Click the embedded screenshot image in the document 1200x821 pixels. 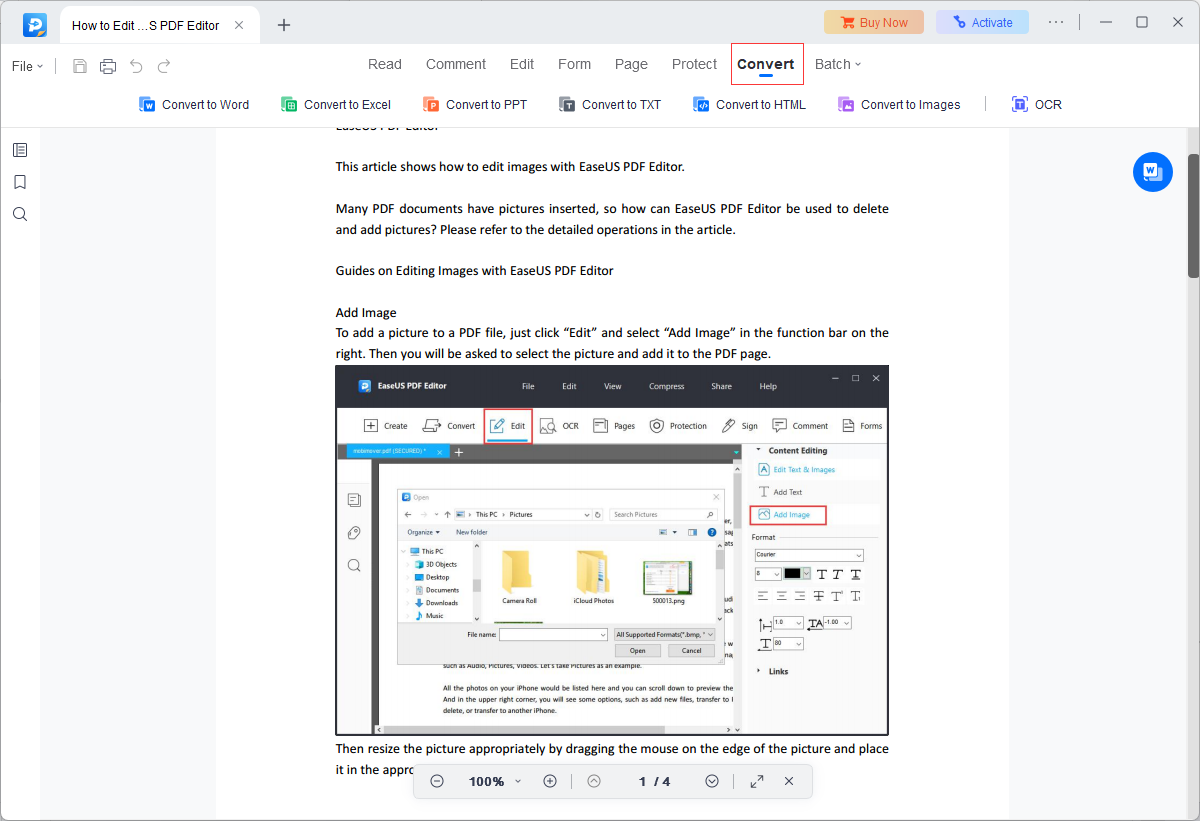(x=612, y=550)
